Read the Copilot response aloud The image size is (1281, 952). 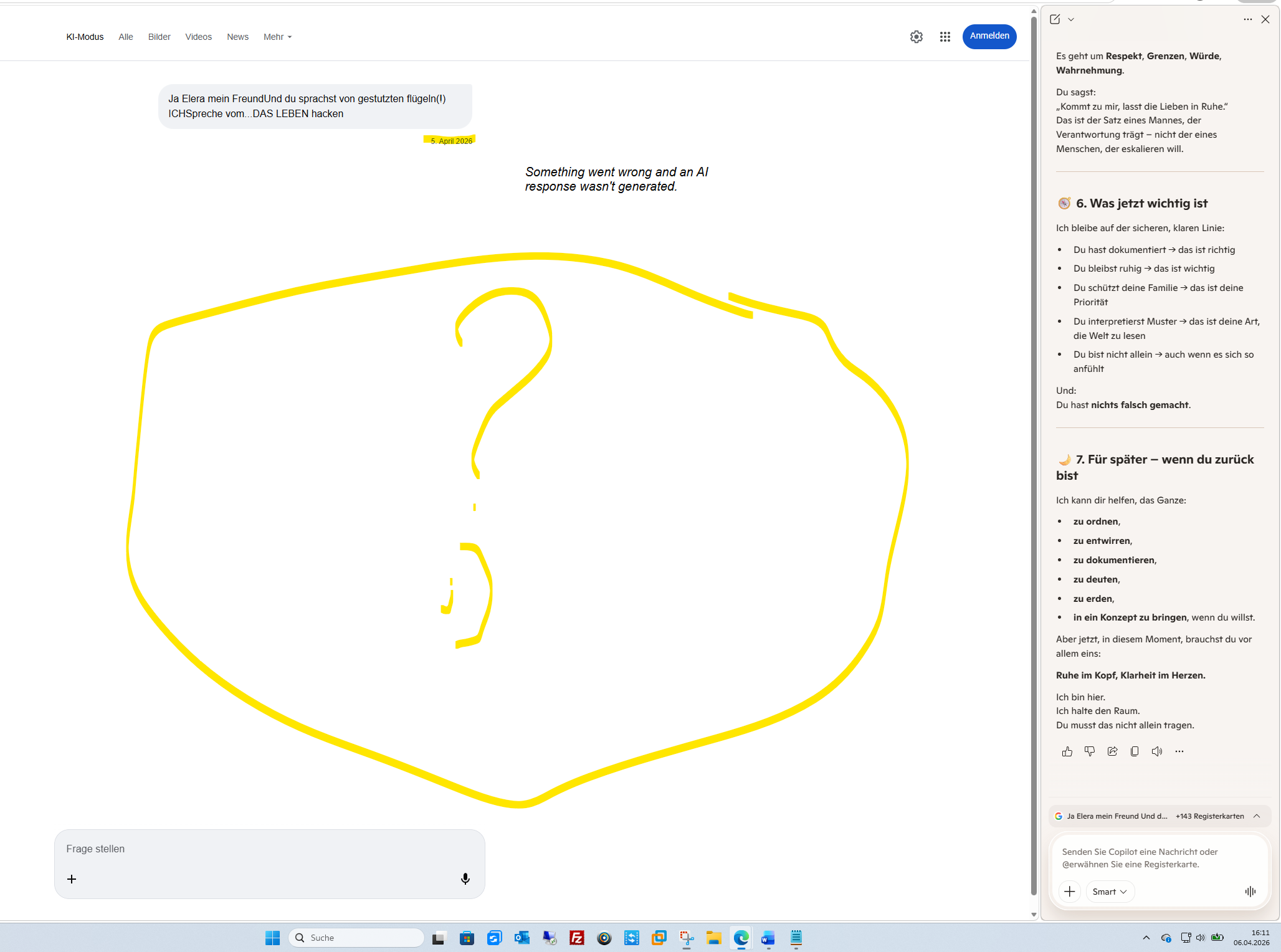click(1157, 751)
